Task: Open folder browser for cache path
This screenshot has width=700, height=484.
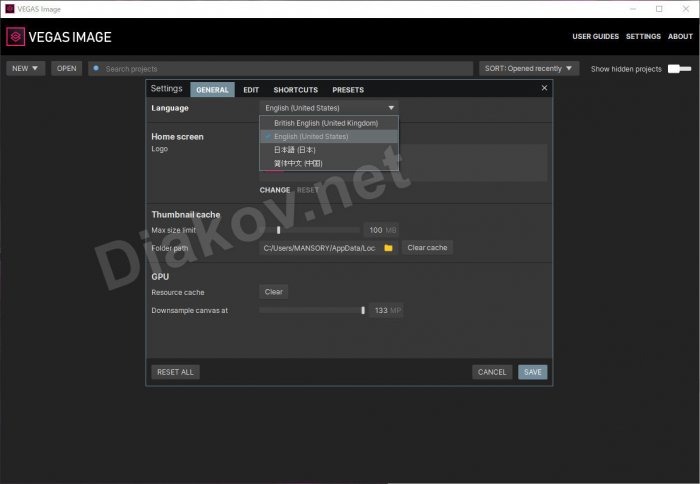Action: (388, 248)
